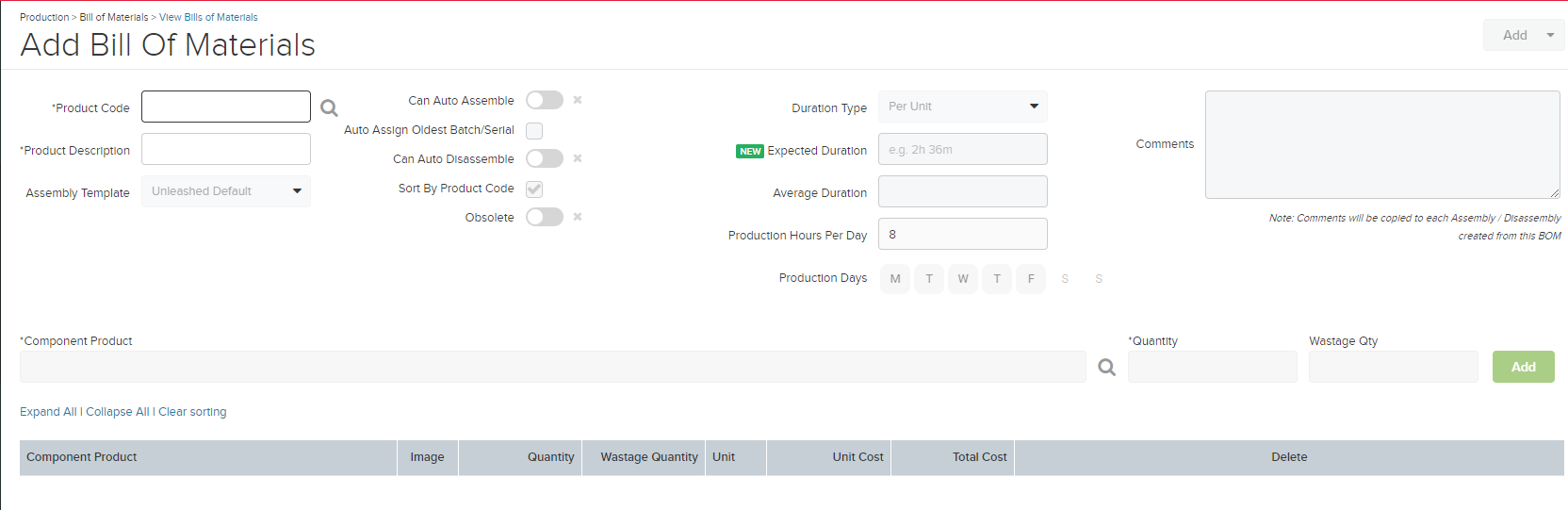
Task: Click into the Expected Duration field
Action: [x=963, y=149]
